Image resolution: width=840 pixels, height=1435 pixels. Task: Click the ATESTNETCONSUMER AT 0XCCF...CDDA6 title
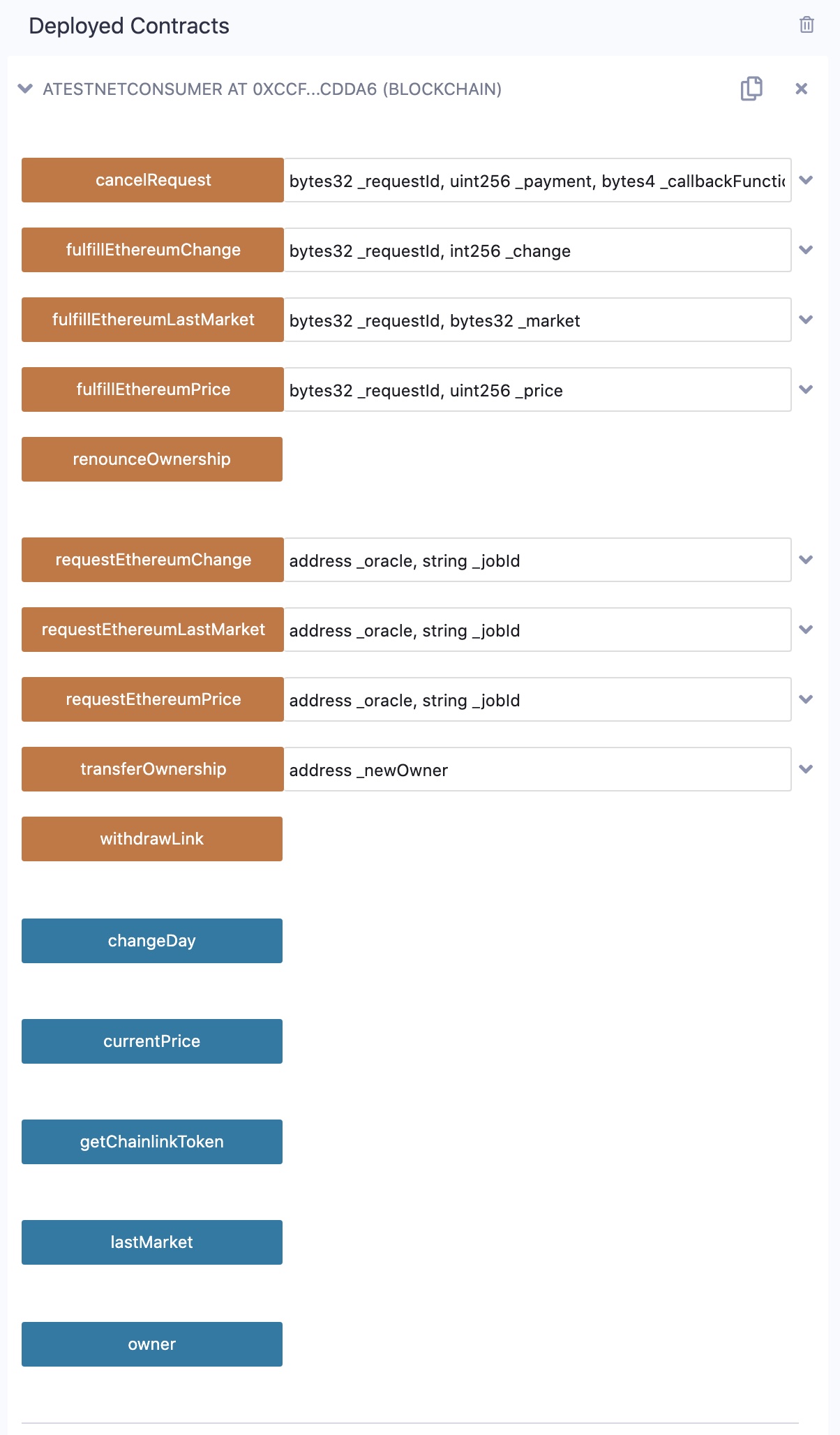(x=272, y=89)
